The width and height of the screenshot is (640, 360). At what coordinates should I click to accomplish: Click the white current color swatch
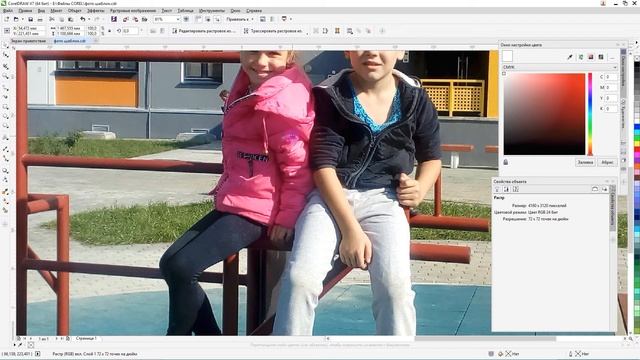click(507, 56)
